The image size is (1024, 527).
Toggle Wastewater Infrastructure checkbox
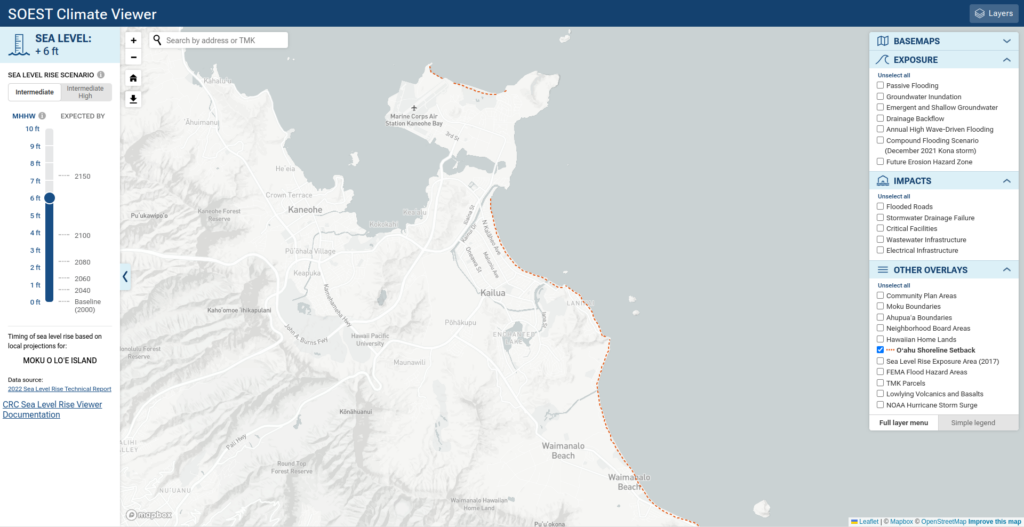(x=880, y=240)
